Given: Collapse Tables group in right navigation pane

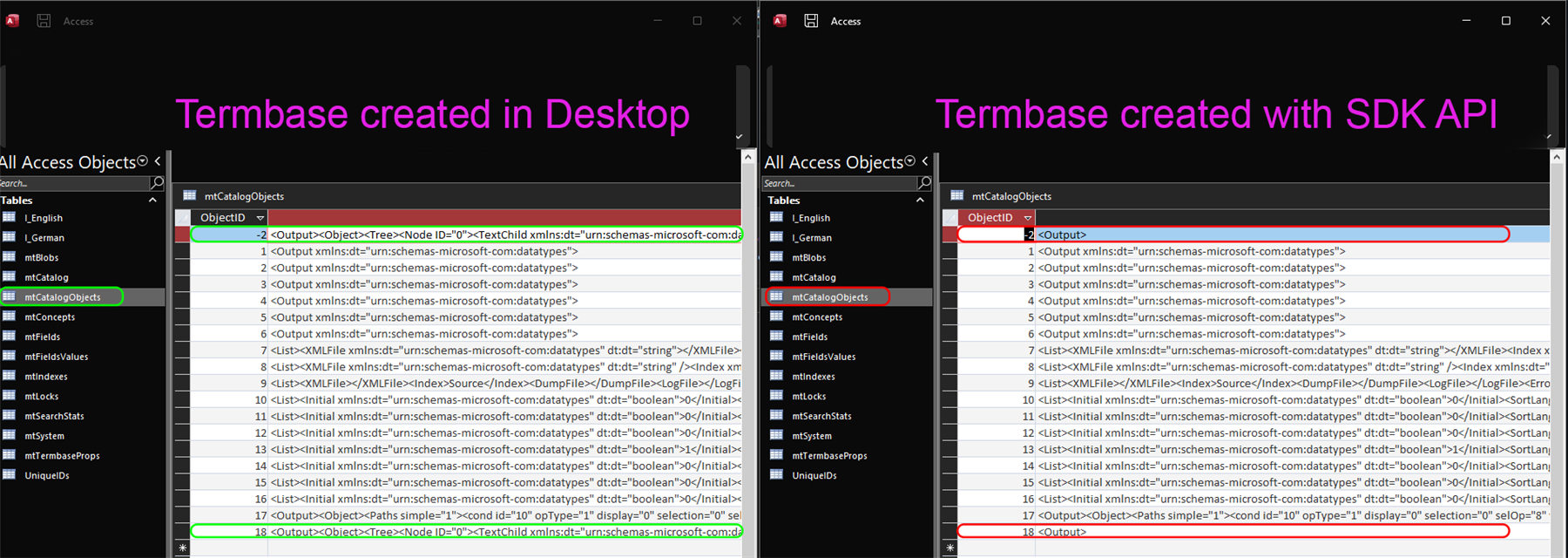Looking at the screenshot, I should point(920,200).
